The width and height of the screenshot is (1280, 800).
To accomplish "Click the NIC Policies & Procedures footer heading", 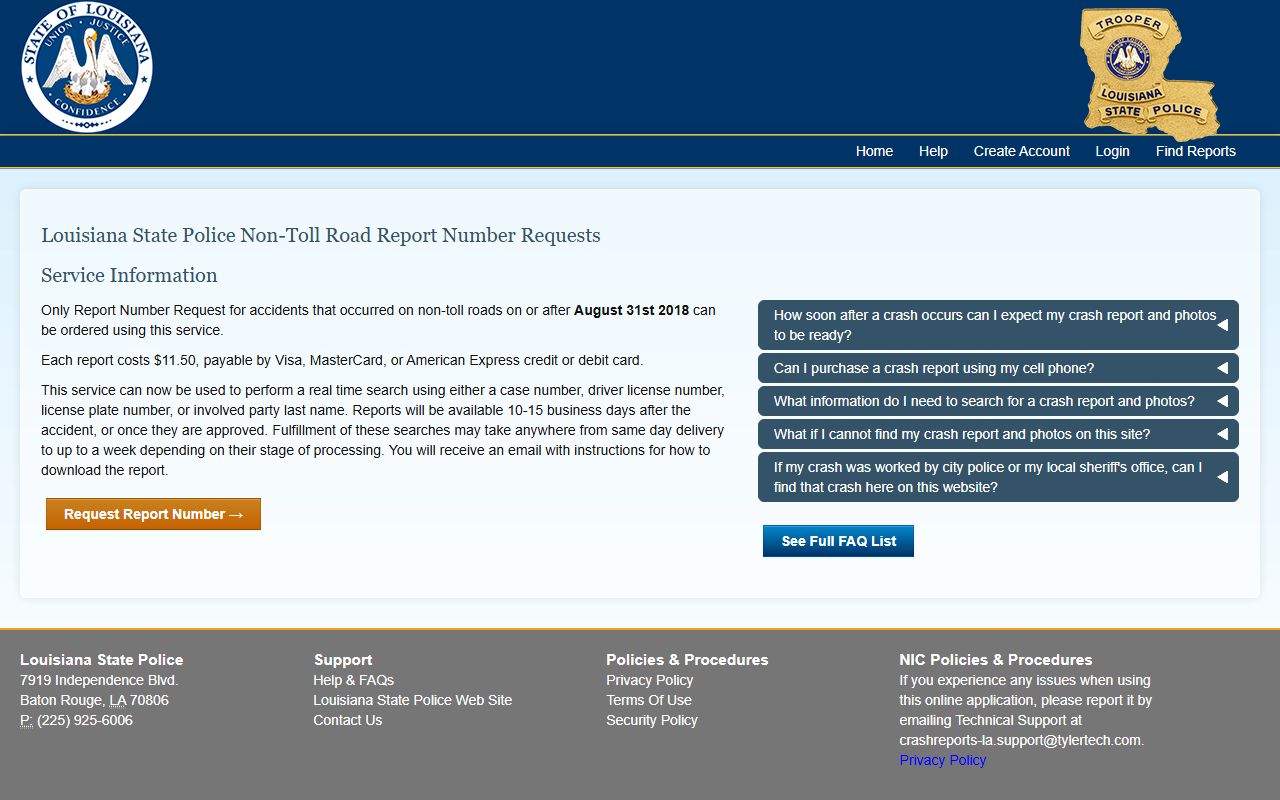I will [995, 660].
